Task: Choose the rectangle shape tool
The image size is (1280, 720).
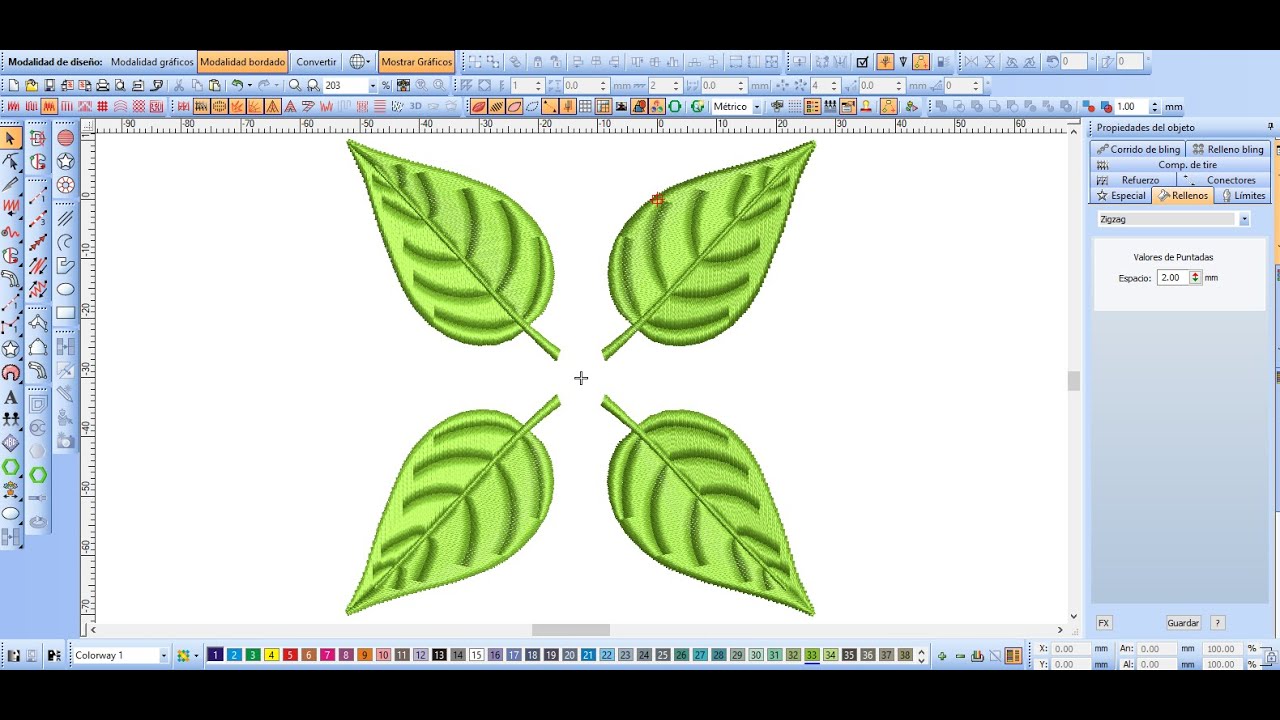Action: coord(65,313)
